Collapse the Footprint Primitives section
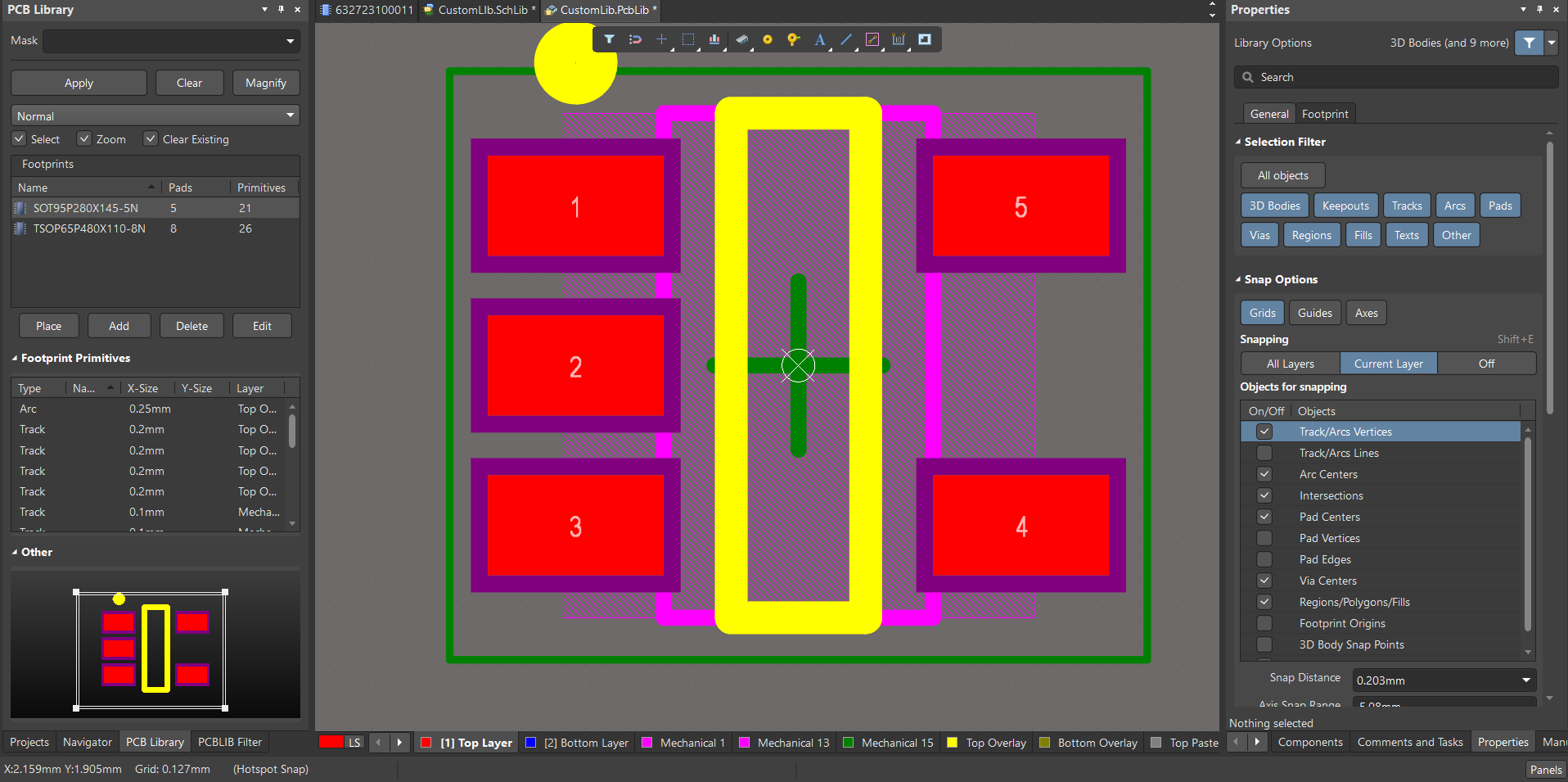Viewport: 1568px width, 782px height. pyautogui.click(x=15, y=359)
